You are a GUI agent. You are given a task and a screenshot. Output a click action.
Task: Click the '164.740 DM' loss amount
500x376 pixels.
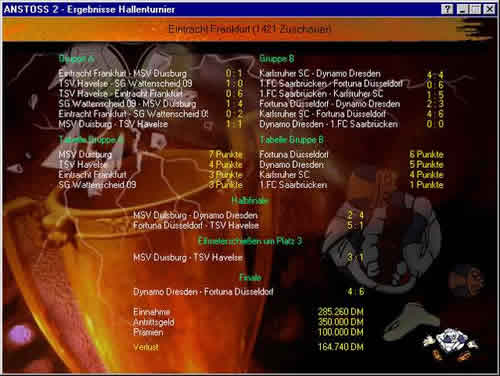[340, 347]
